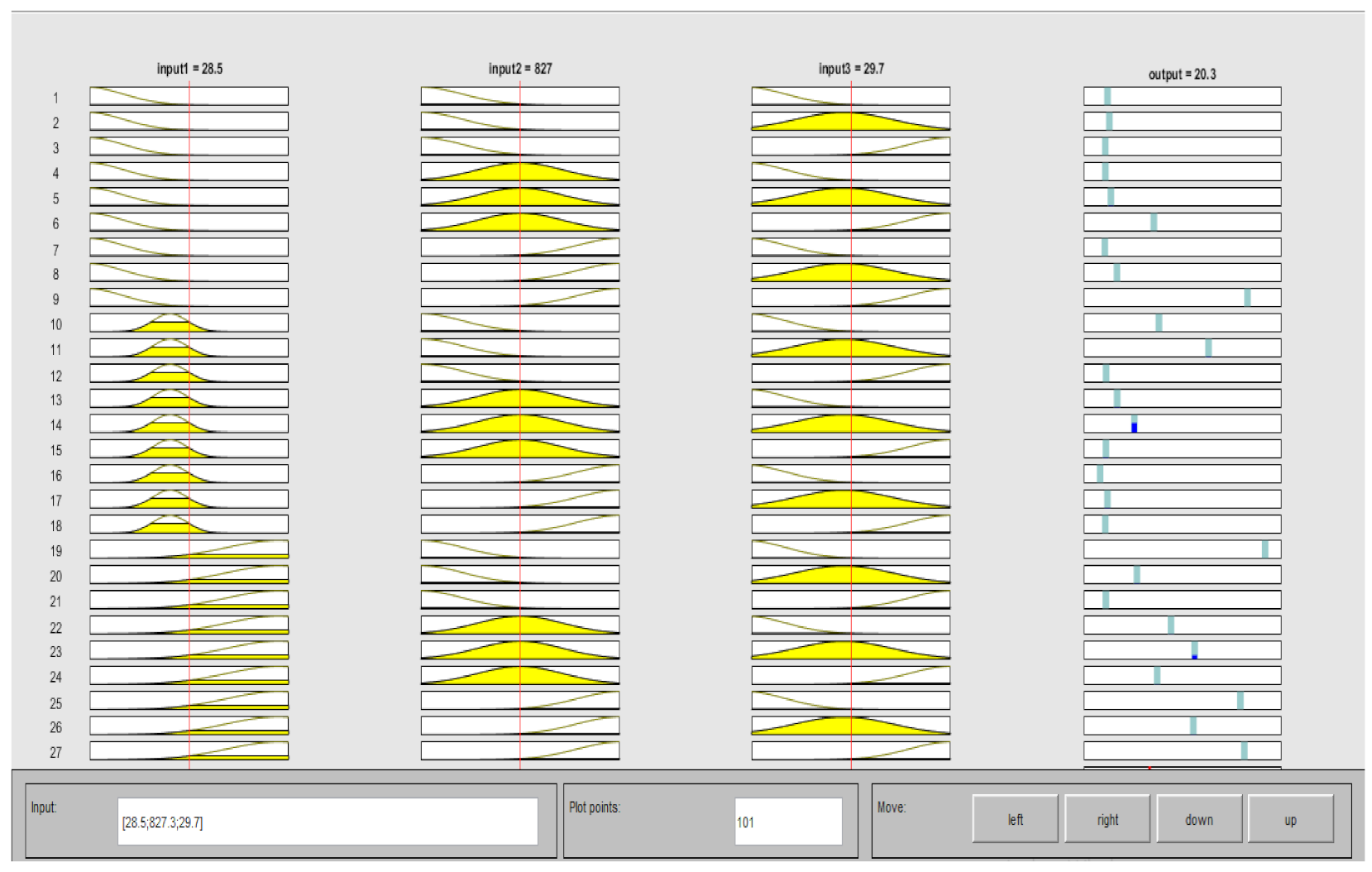Image resolution: width=1372 pixels, height=872 pixels.
Task: Select rule number 2
Action: [x=56, y=122]
